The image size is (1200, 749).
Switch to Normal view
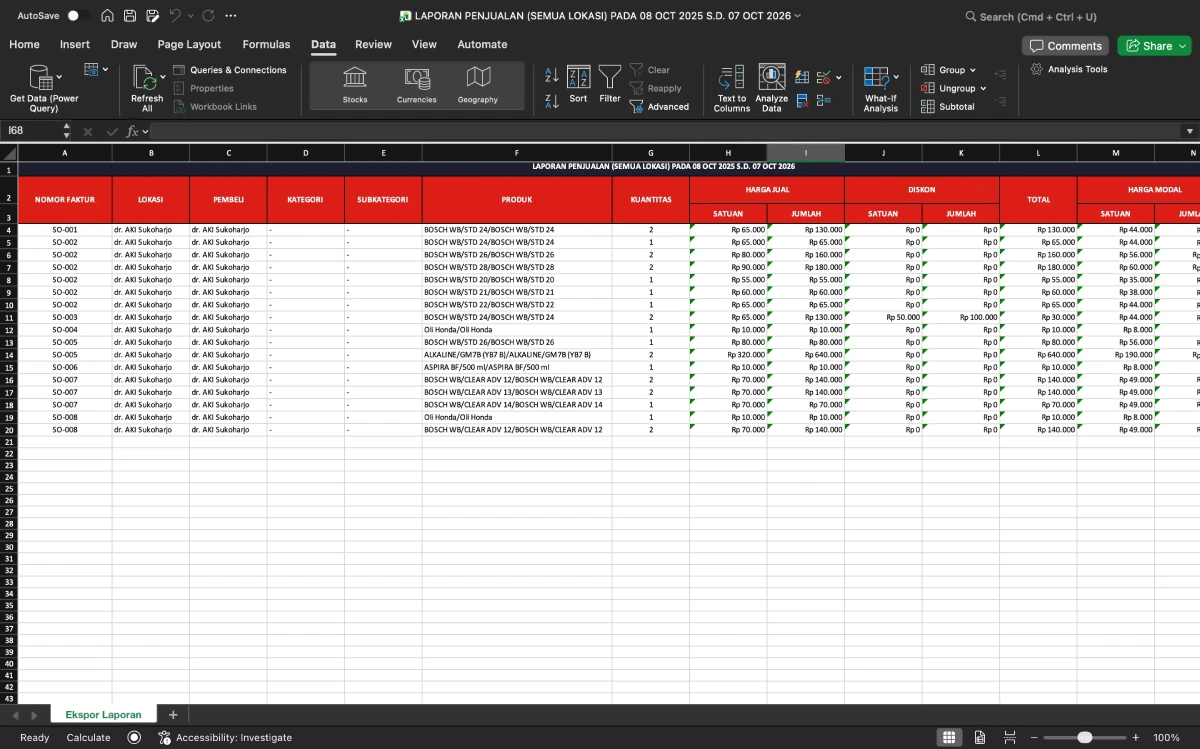click(949, 737)
